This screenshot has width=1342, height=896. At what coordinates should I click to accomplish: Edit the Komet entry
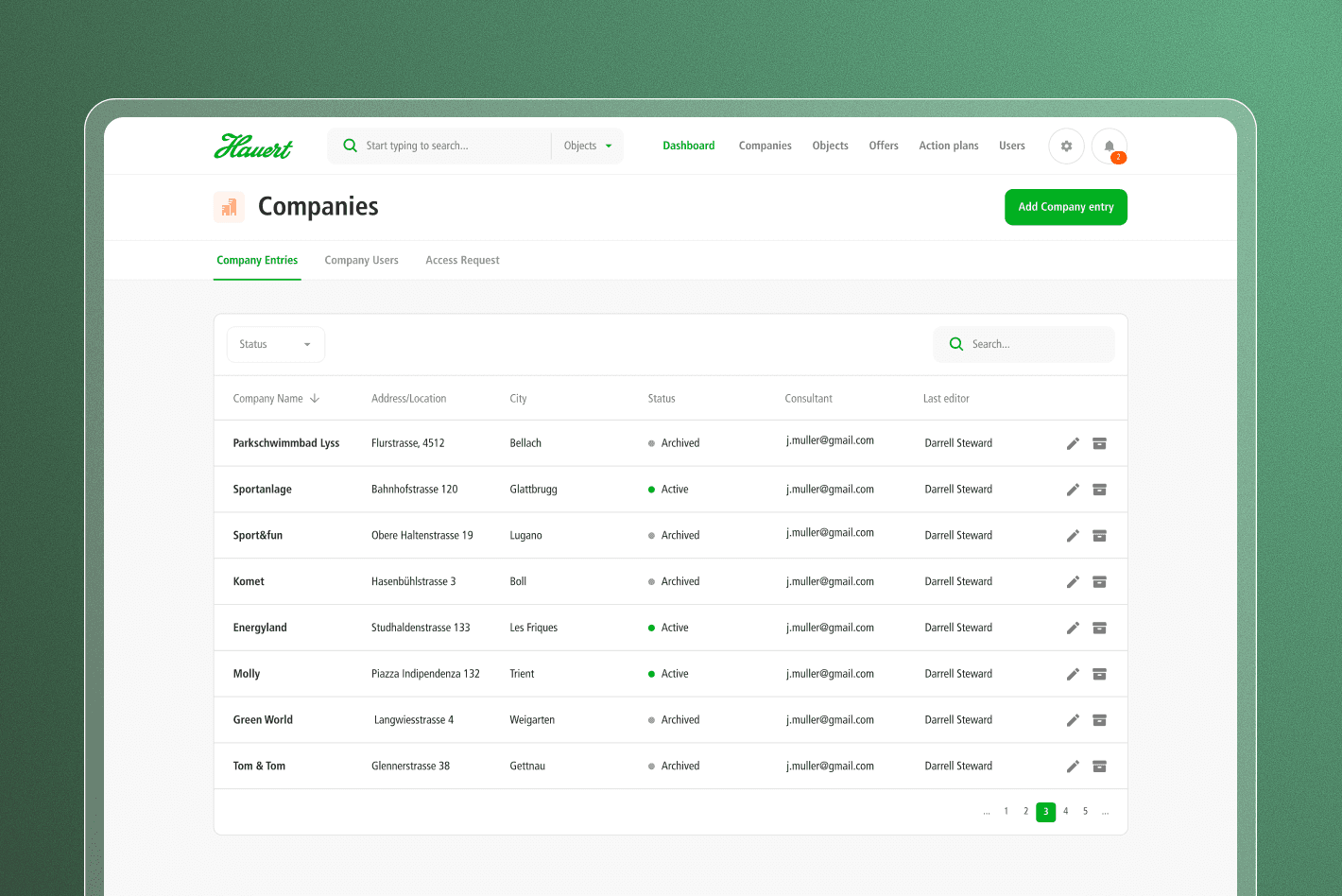pos(1073,582)
